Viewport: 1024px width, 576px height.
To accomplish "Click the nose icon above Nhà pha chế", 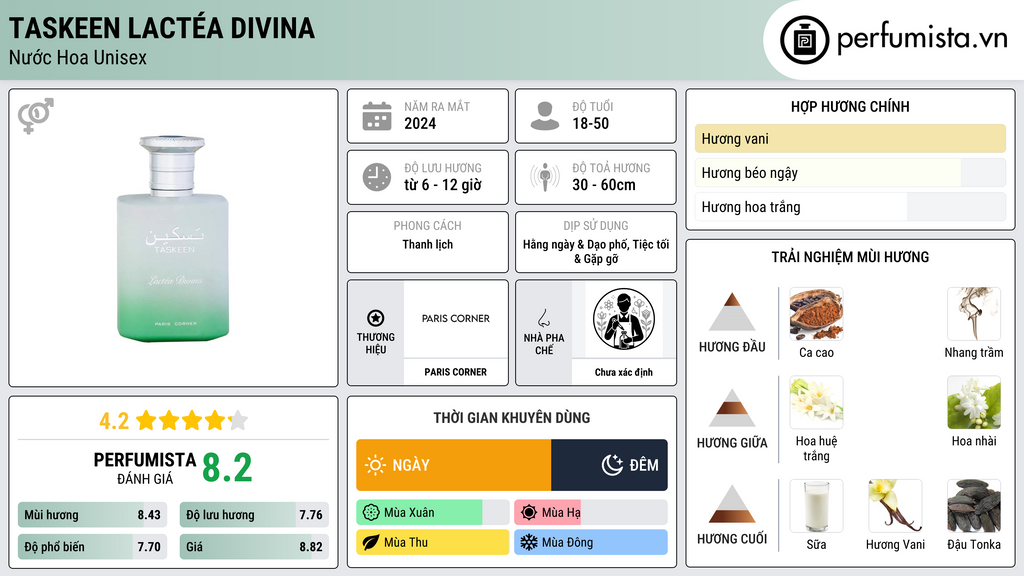I will click(543, 318).
